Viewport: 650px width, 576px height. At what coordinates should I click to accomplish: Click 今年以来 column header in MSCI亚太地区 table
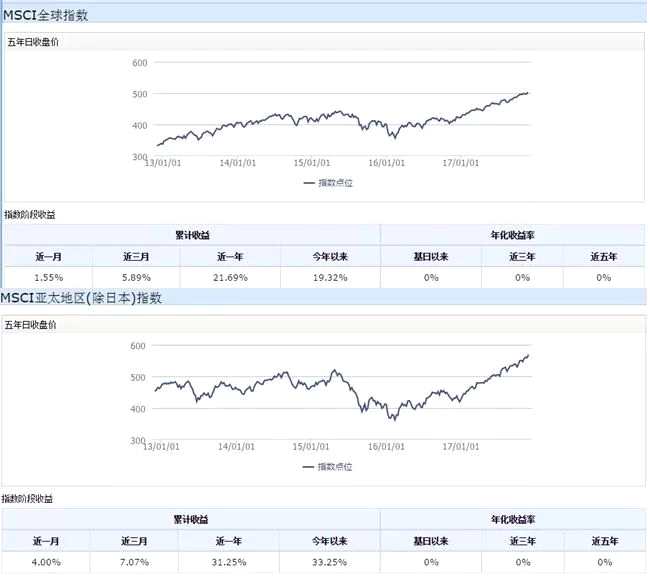point(330,541)
